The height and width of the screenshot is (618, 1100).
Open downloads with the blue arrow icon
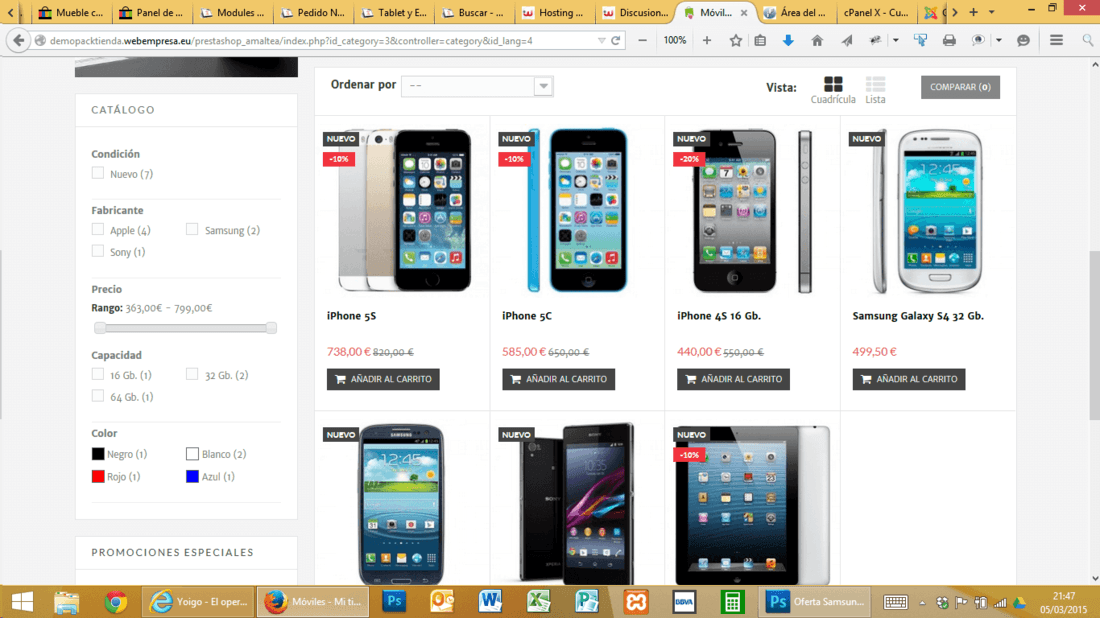tap(789, 41)
